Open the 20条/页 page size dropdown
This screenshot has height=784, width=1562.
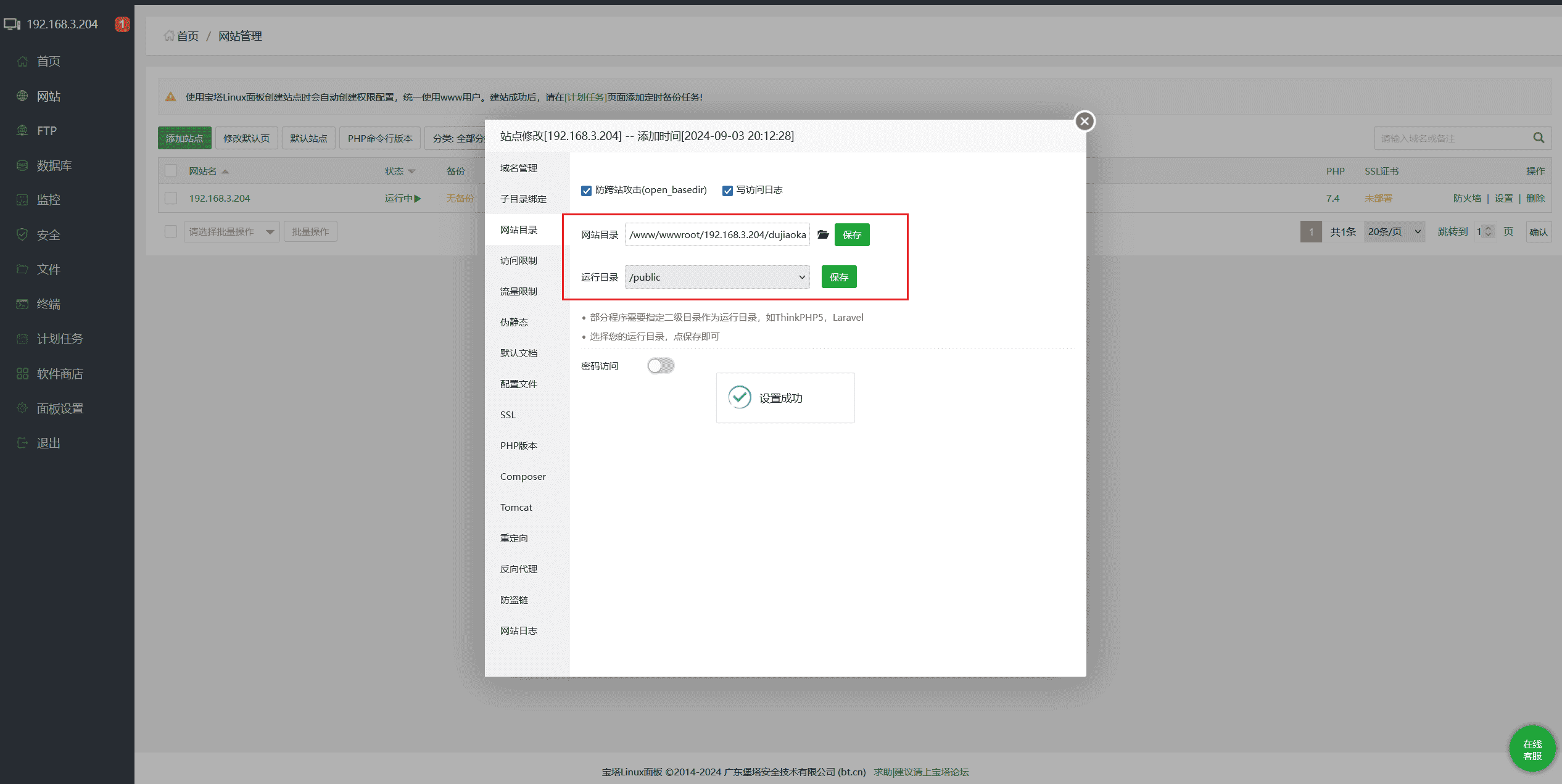[1394, 232]
